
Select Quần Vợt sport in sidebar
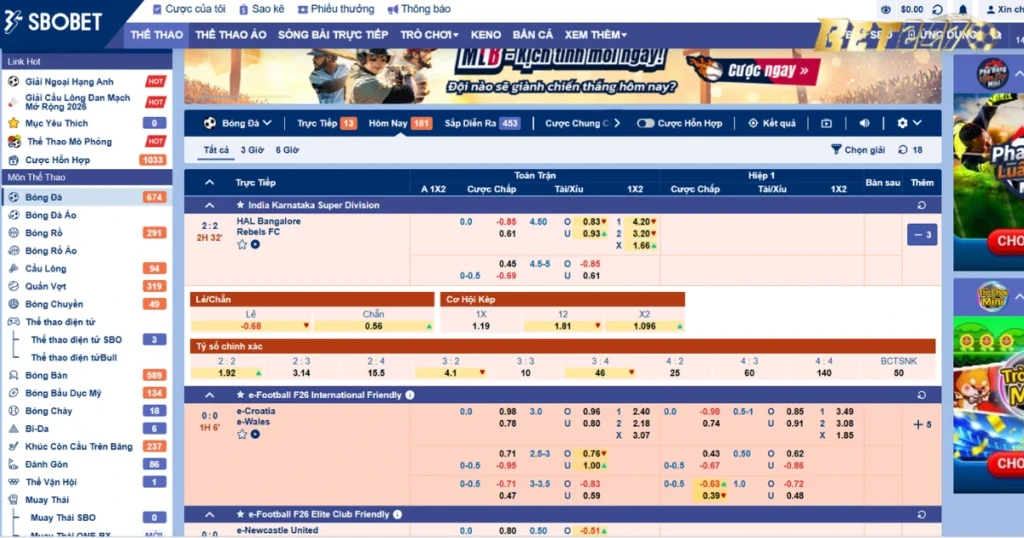(87, 286)
